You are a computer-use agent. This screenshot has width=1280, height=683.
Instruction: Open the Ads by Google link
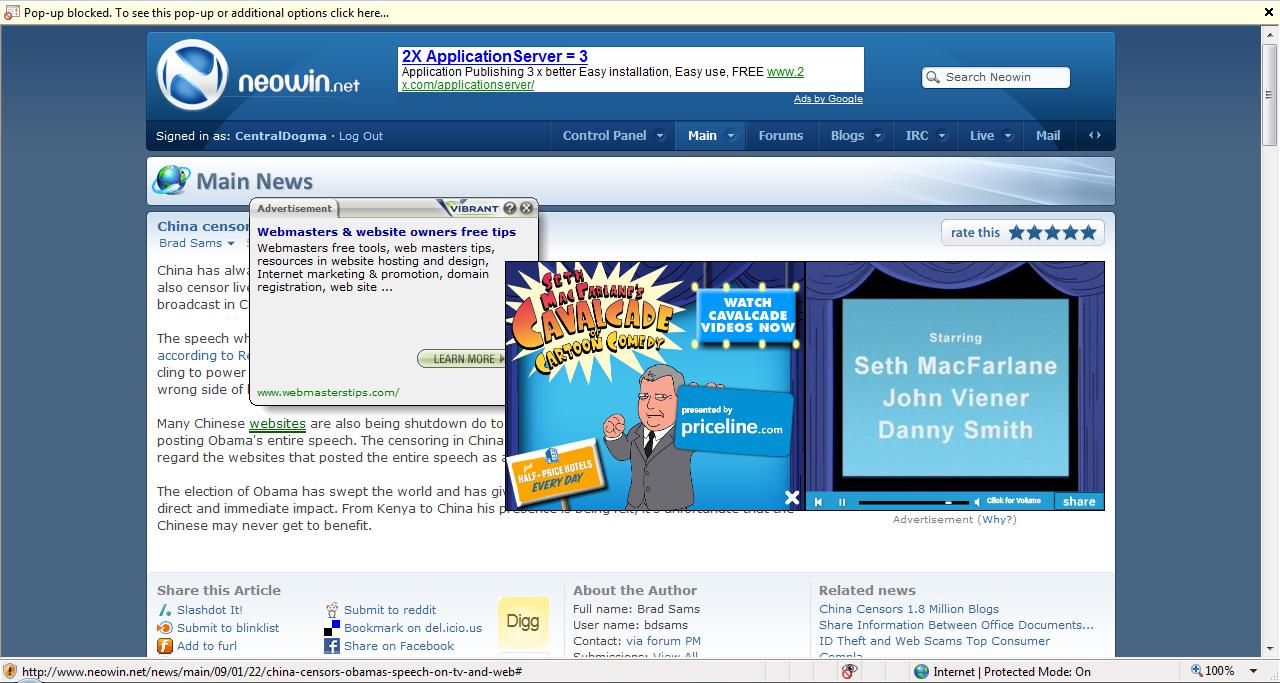[x=828, y=99]
